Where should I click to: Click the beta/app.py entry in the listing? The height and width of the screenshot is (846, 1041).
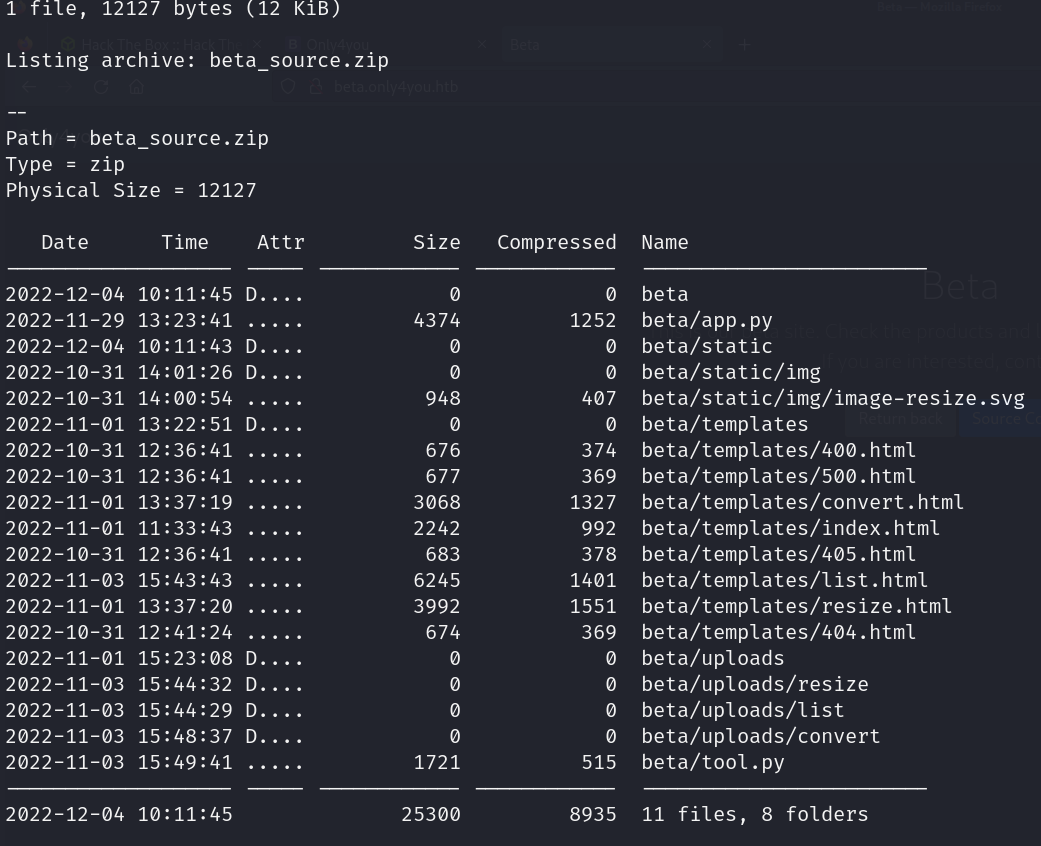[707, 321]
